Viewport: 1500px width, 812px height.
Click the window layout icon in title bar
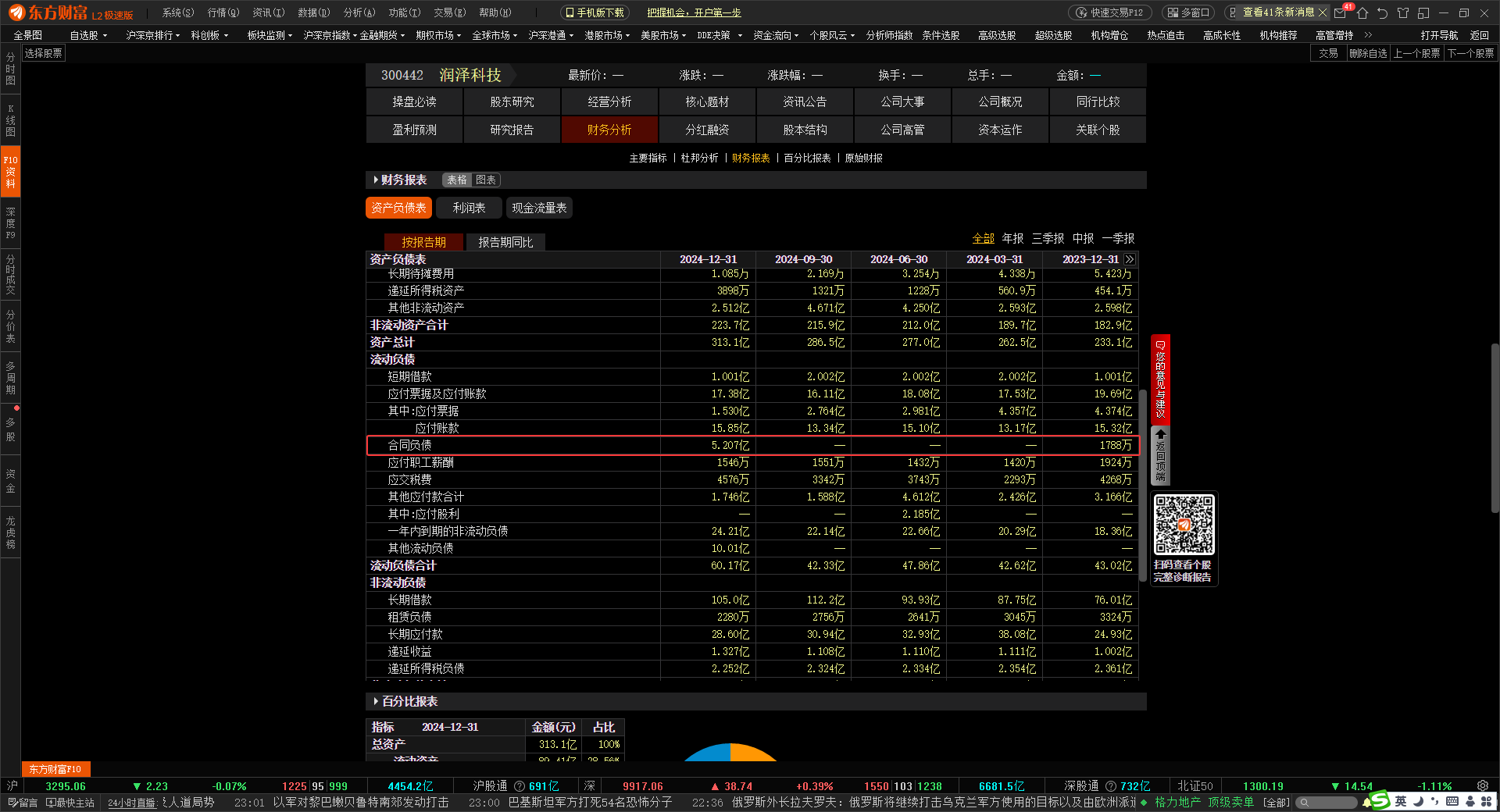point(1423,13)
